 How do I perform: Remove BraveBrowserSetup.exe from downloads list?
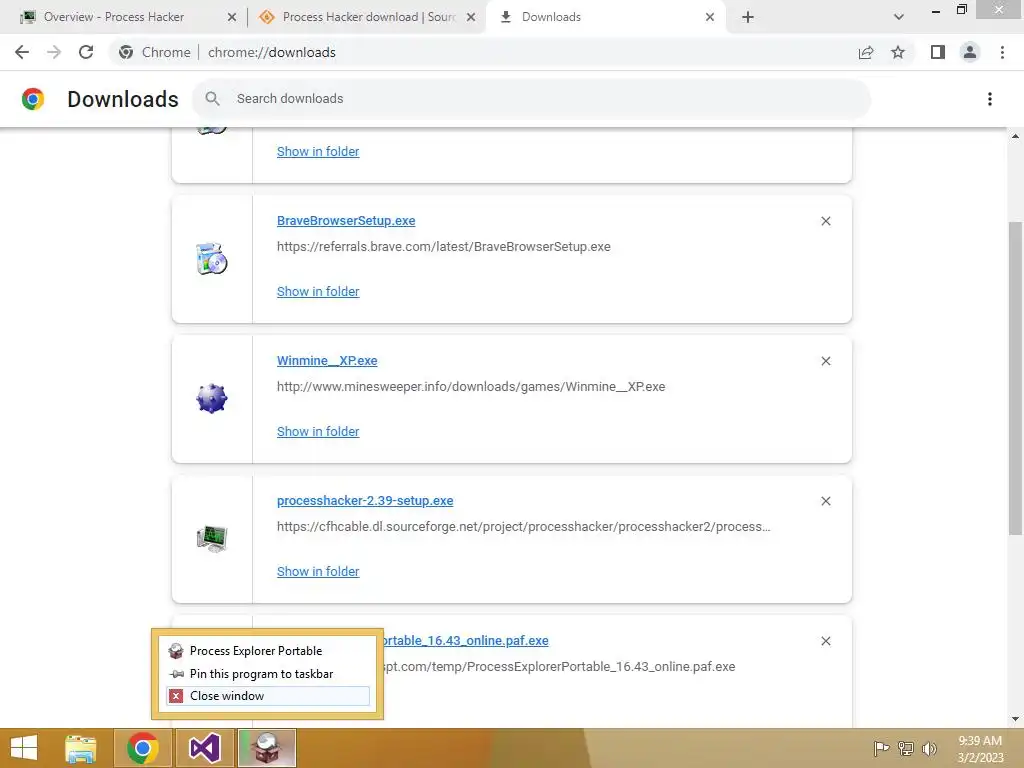[826, 221]
